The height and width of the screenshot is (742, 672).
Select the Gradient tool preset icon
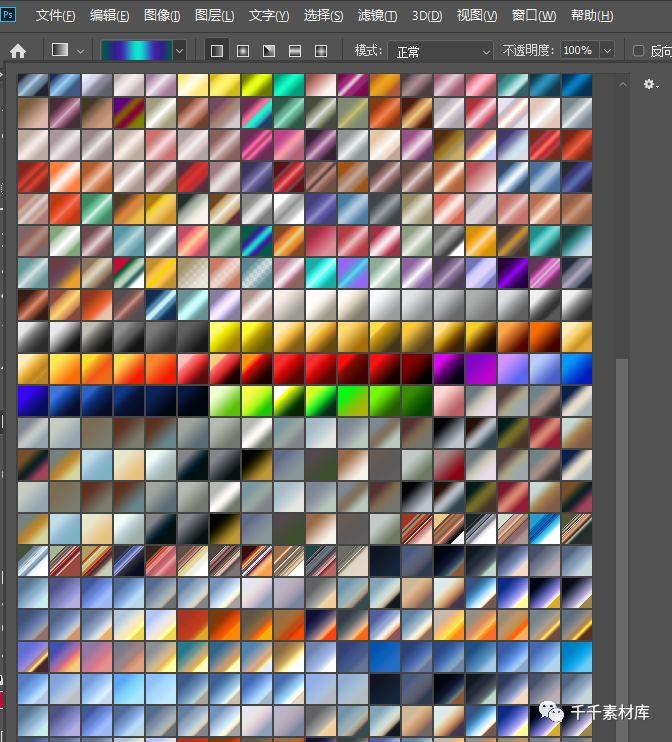click(60, 50)
